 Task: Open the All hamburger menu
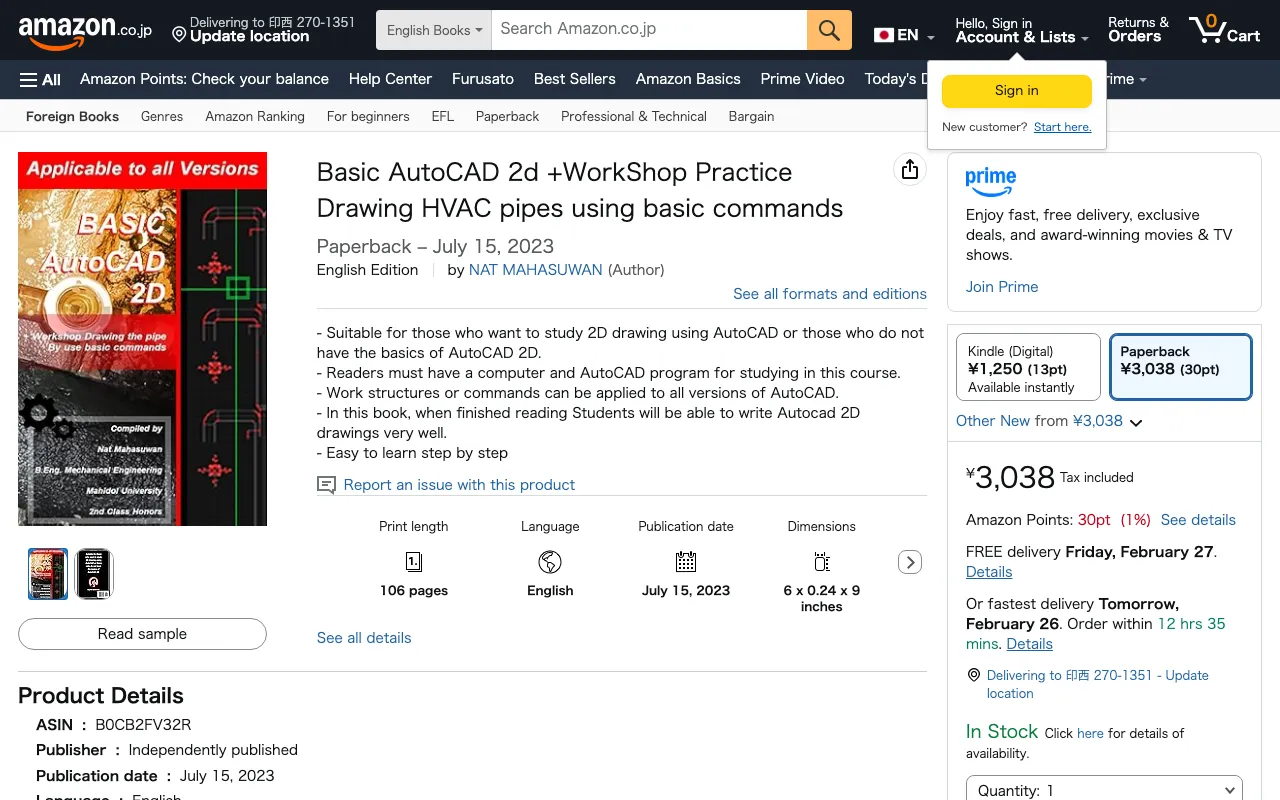pyautogui.click(x=40, y=79)
